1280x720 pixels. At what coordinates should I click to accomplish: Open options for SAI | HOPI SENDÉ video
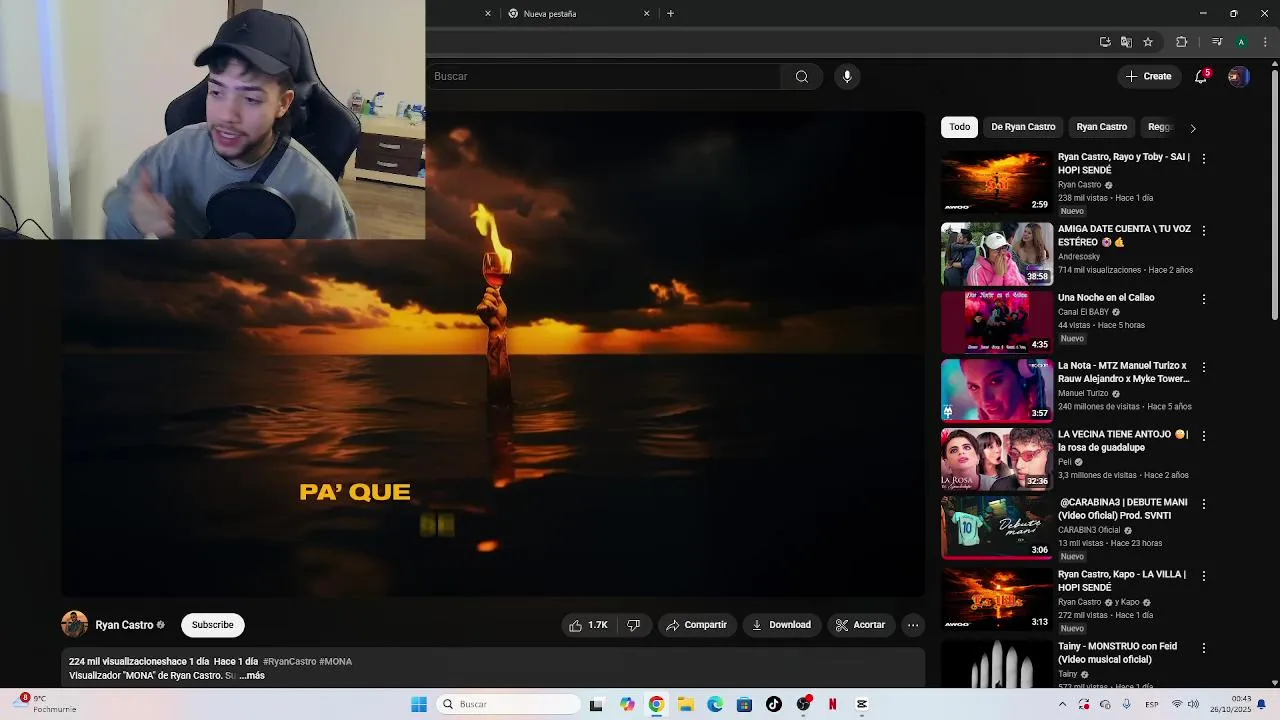[1204, 159]
